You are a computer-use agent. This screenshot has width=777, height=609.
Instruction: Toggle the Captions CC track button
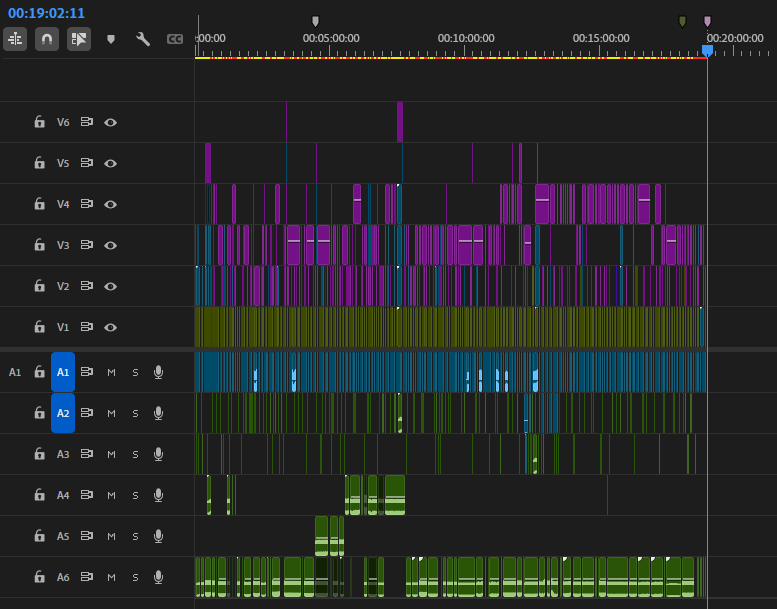pos(175,39)
